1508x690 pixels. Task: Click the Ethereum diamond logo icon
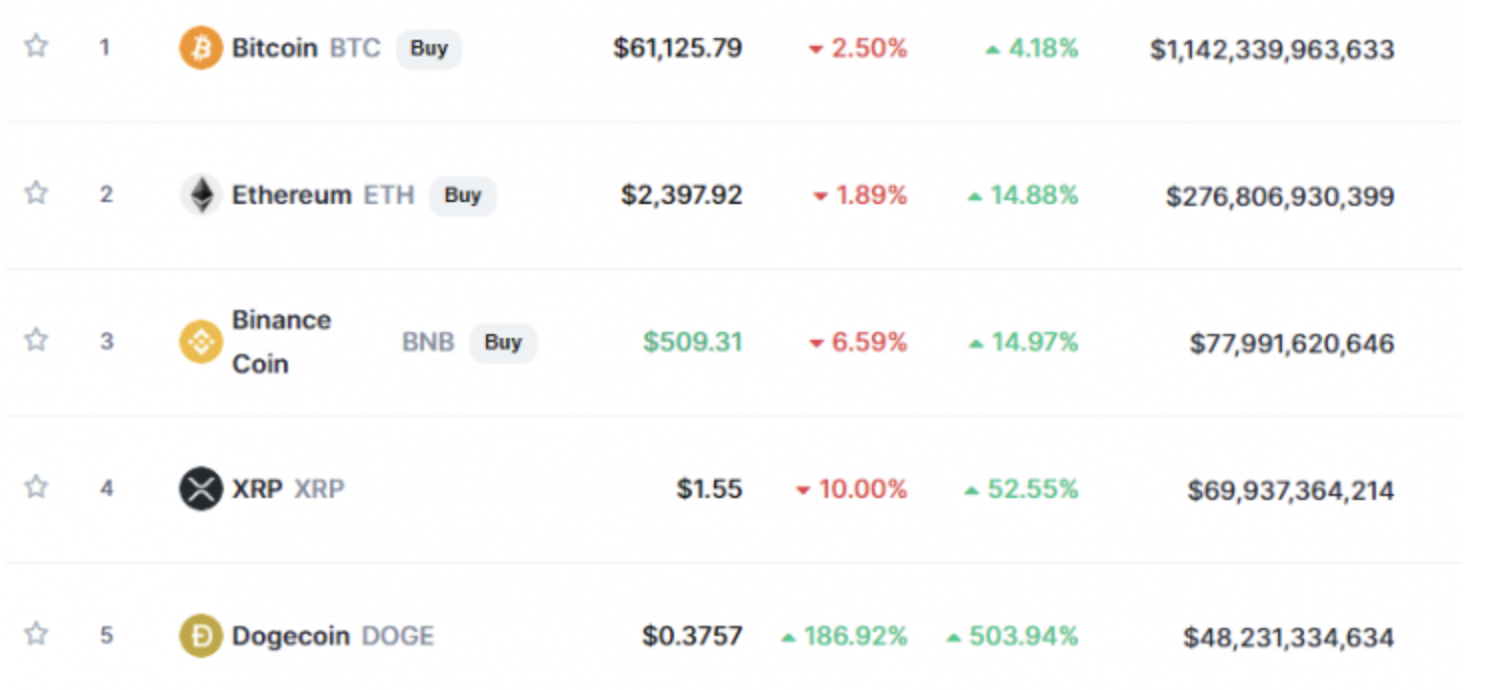coord(200,195)
